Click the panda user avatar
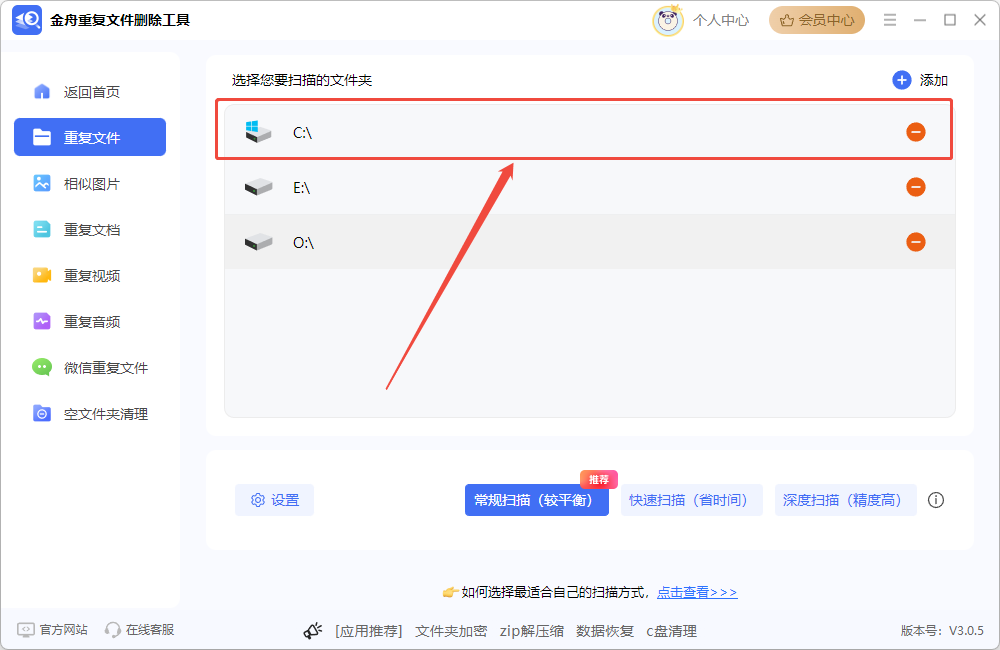This screenshot has width=1000, height=650. pyautogui.click(x=668, y=20)
